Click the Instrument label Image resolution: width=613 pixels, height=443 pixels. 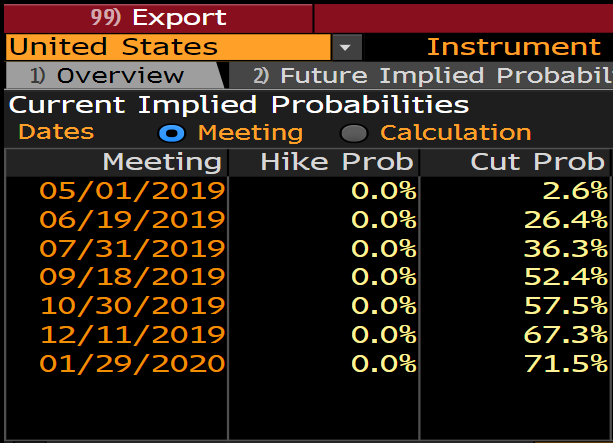(x=513, y=47)
